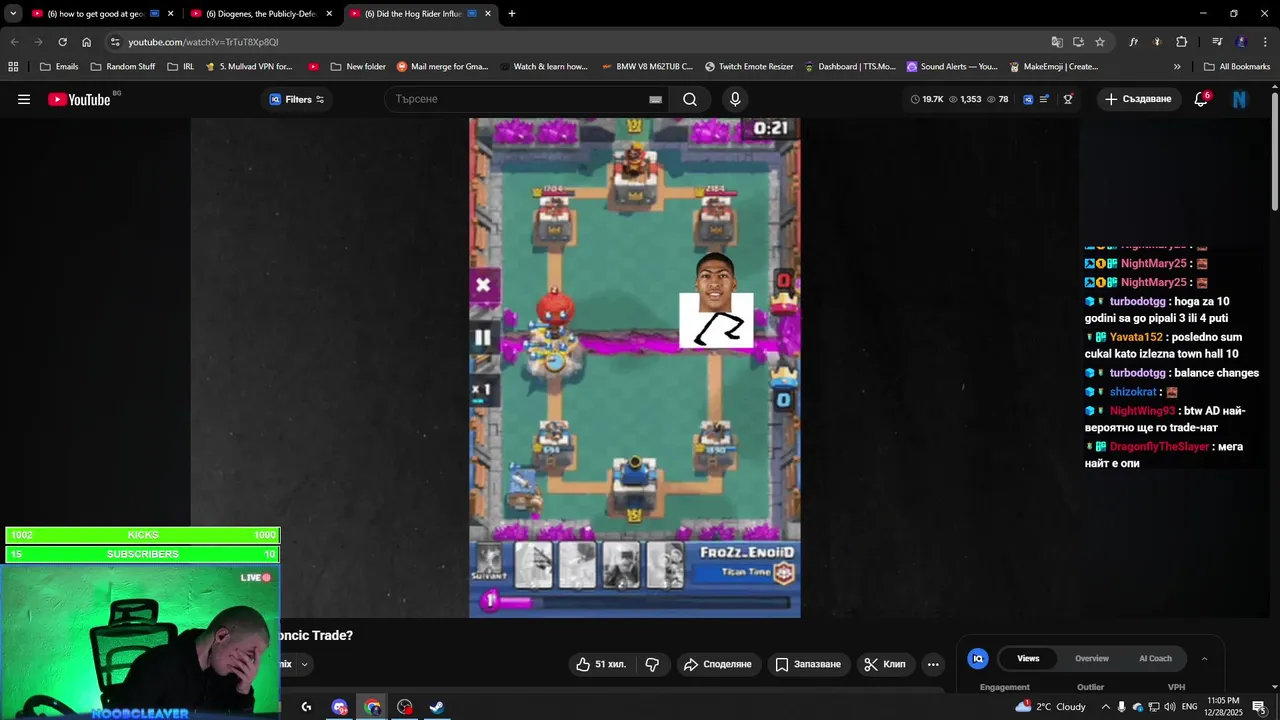Open the MakeEmoji bookmark

point(1053,67)
